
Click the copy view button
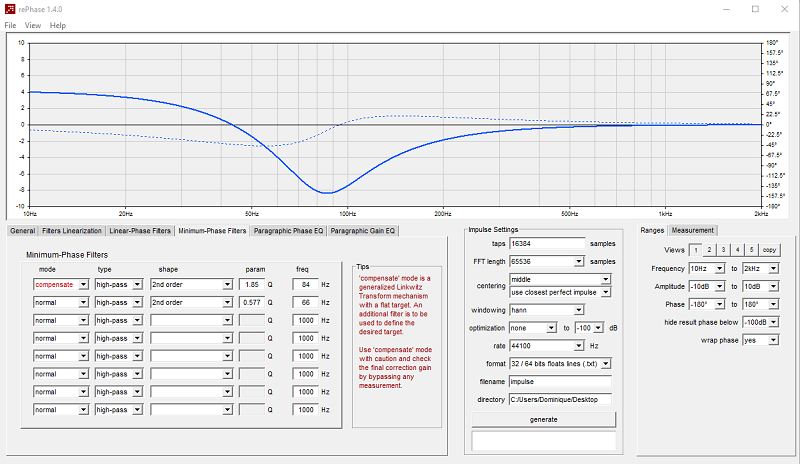[769, 250]
